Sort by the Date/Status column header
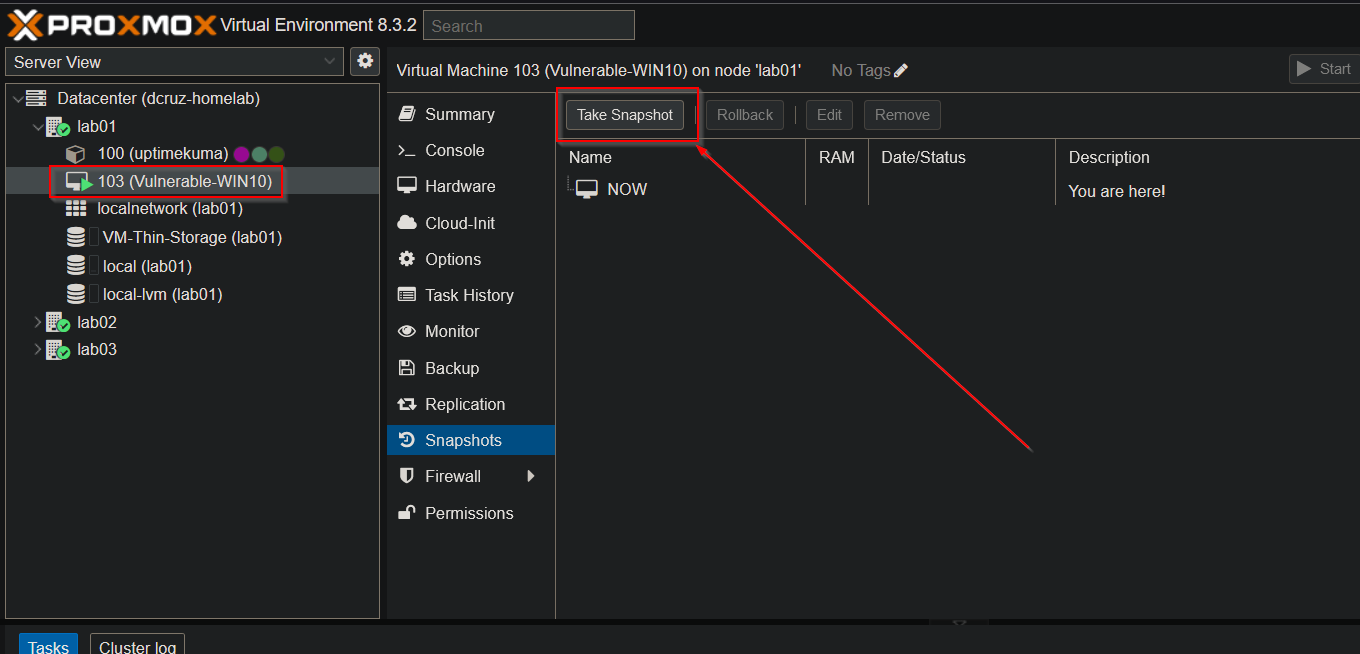Viewport: 1360px width, 654px height. click(x=962, y=157)
